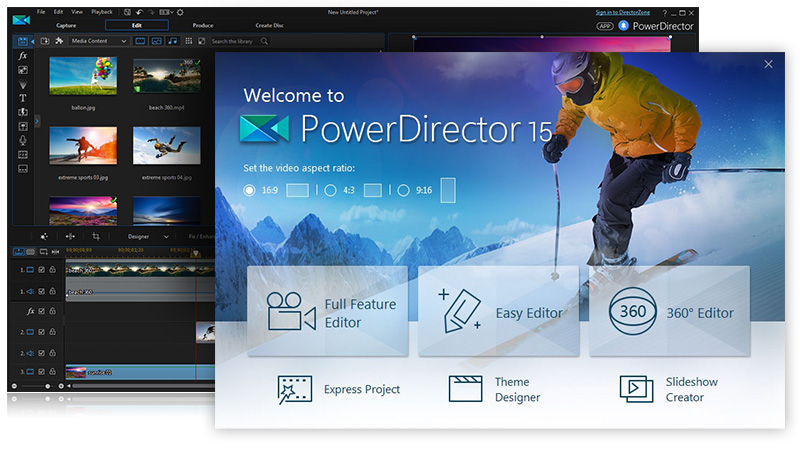Start the Slideshow Creator icon

(x=636, y=389)
